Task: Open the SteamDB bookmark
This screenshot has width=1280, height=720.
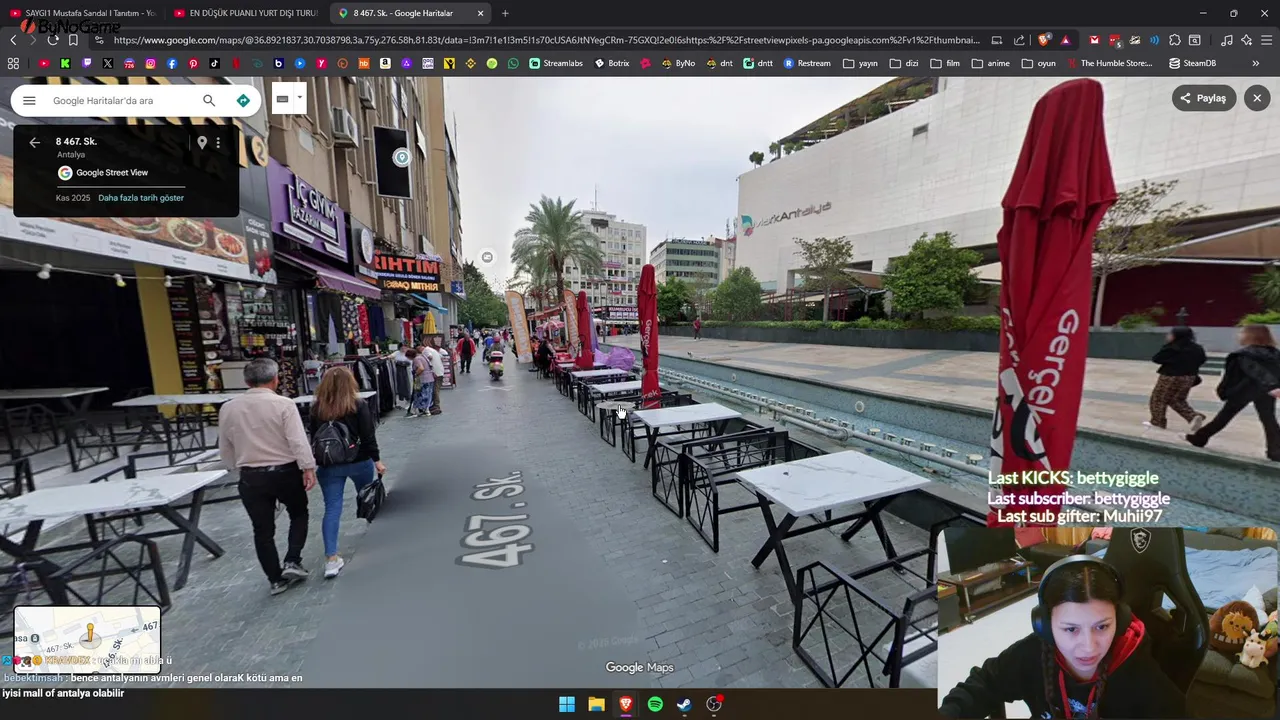Action: [x=1193, y=63]
